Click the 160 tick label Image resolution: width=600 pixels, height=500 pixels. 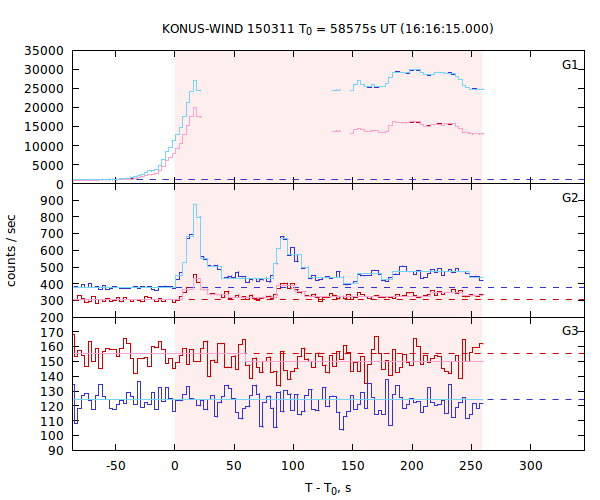pyautogui.click(x=52, y=347)
